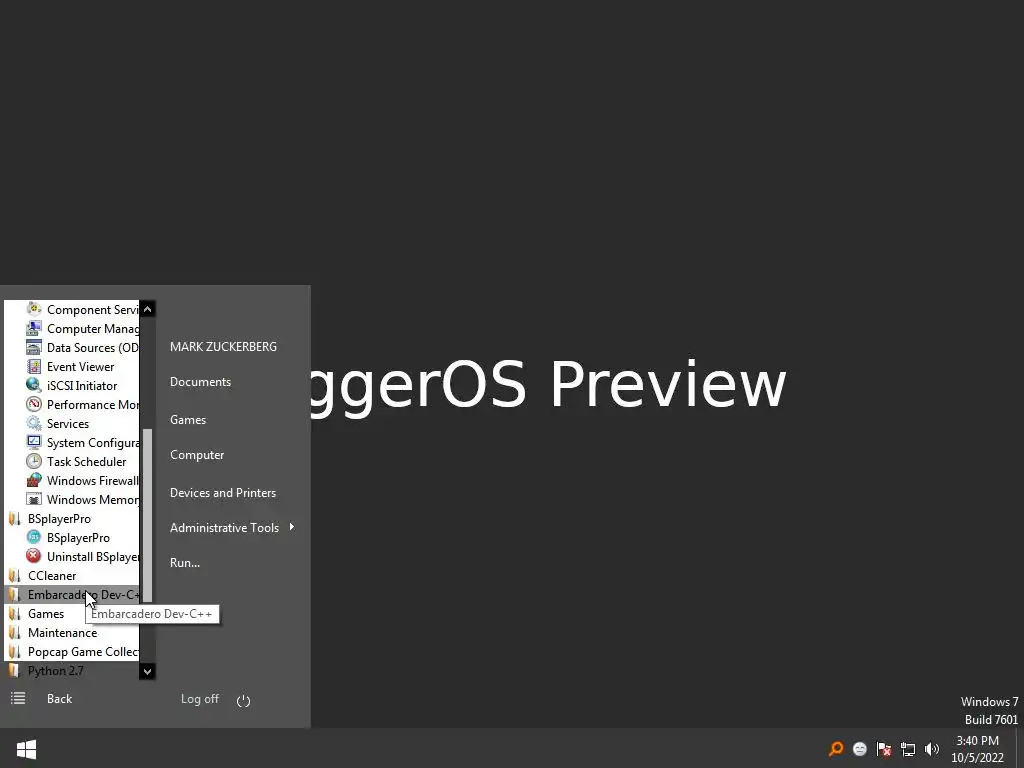Screen dimensions: 1024x768
Task: Click the list icon next to Back
Action: 18,698
